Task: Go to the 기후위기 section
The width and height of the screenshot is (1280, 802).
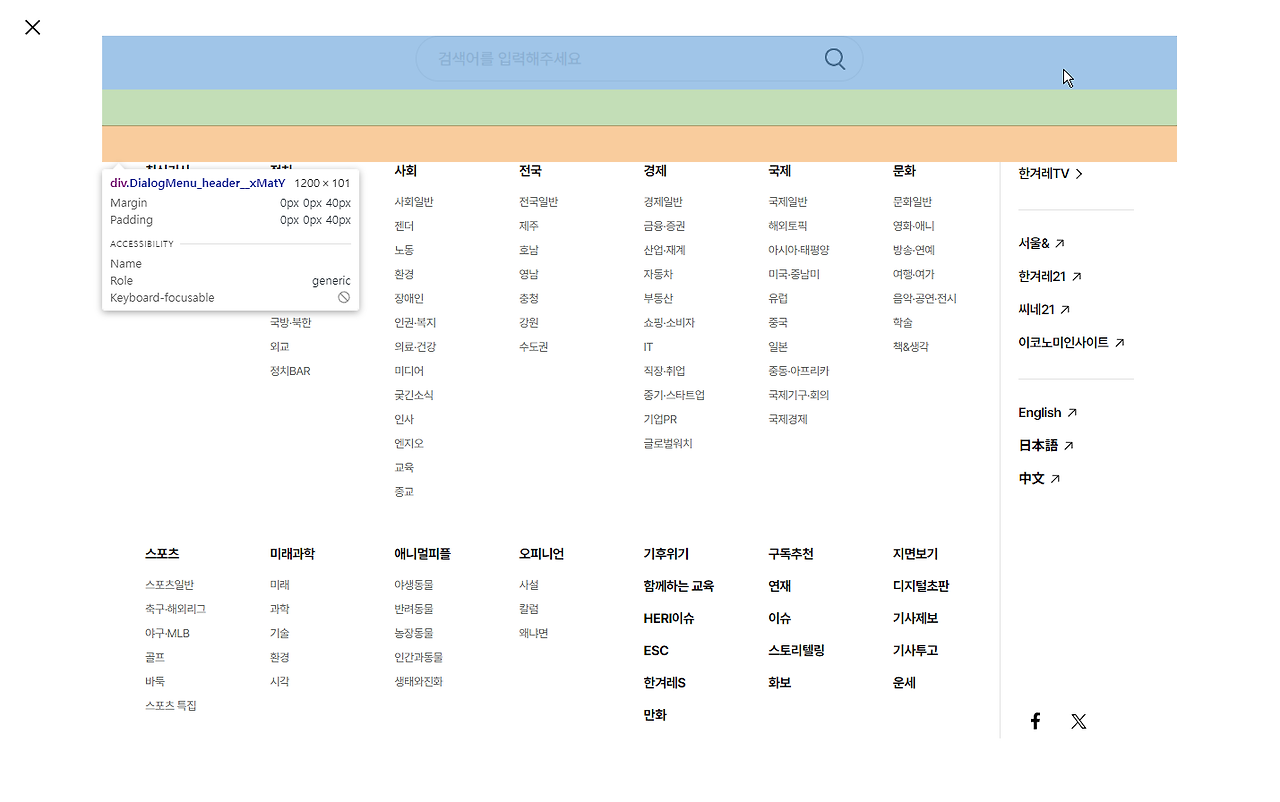Action: coord(666,554)
